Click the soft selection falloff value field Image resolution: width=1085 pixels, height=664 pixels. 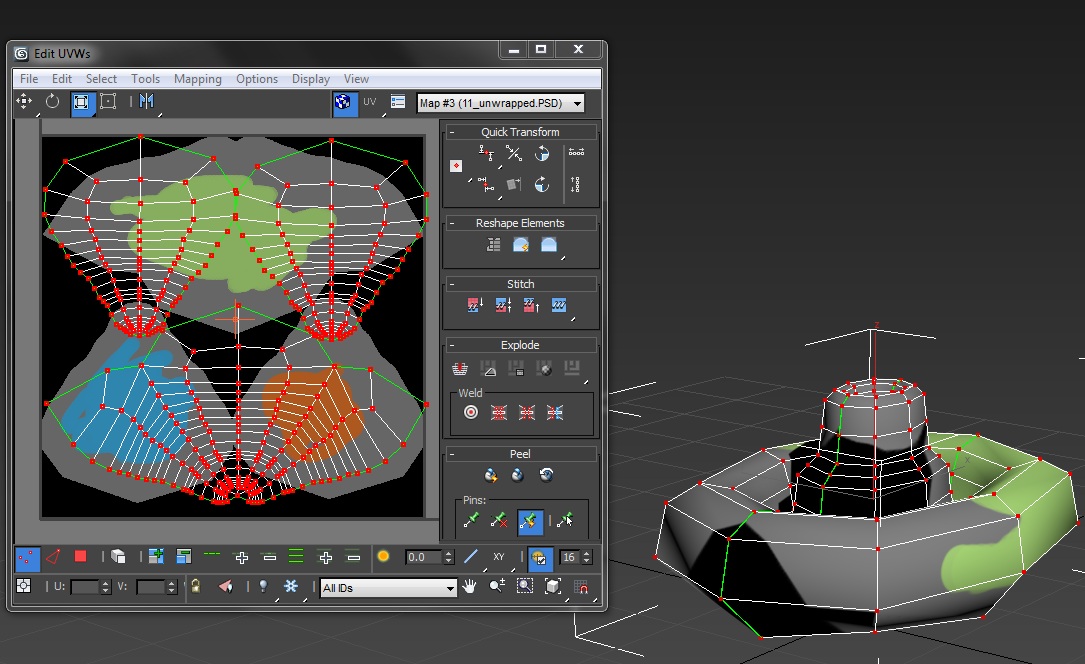[424, 557]
